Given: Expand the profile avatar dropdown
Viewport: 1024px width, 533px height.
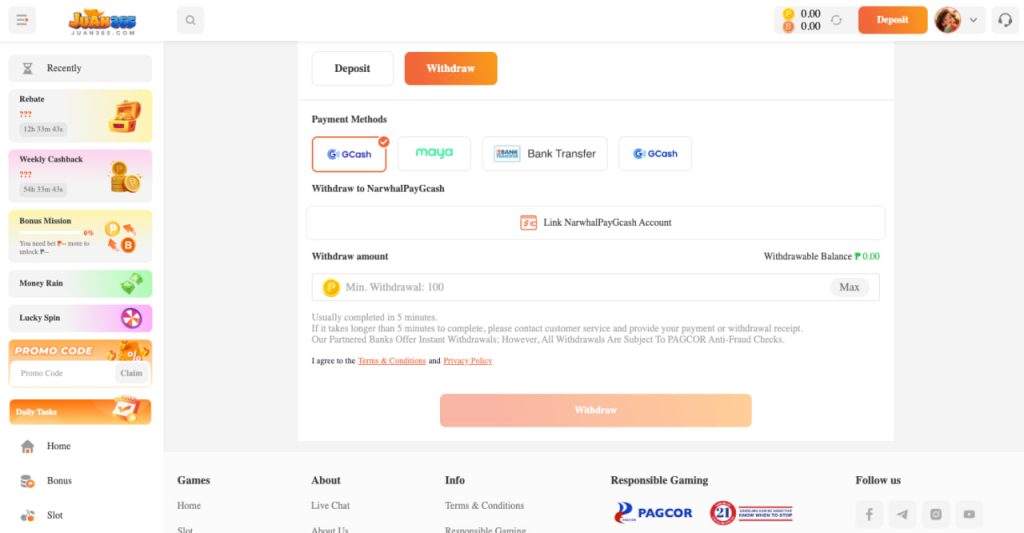Looking at the screenshot, I should click(973, 20).
